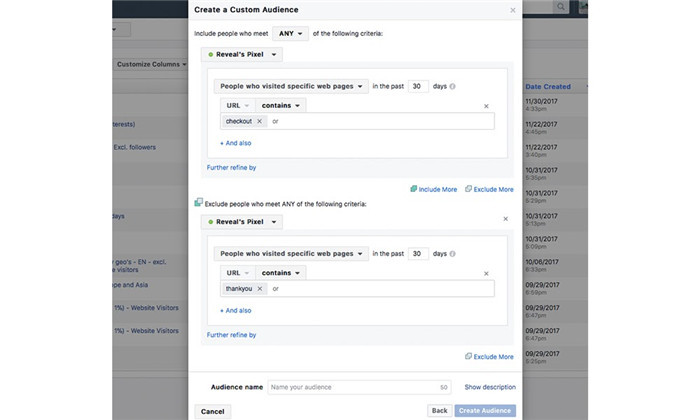Viewport: 700px width, 420px height.
Task: Click Further refine by in include section
Action: coord(231,167)
